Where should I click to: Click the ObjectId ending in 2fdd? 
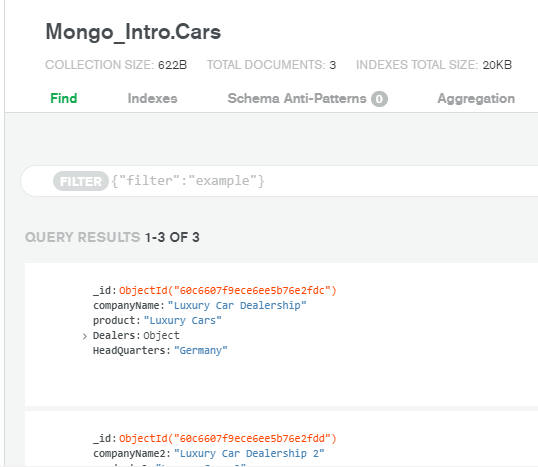[x=227, y=439]
